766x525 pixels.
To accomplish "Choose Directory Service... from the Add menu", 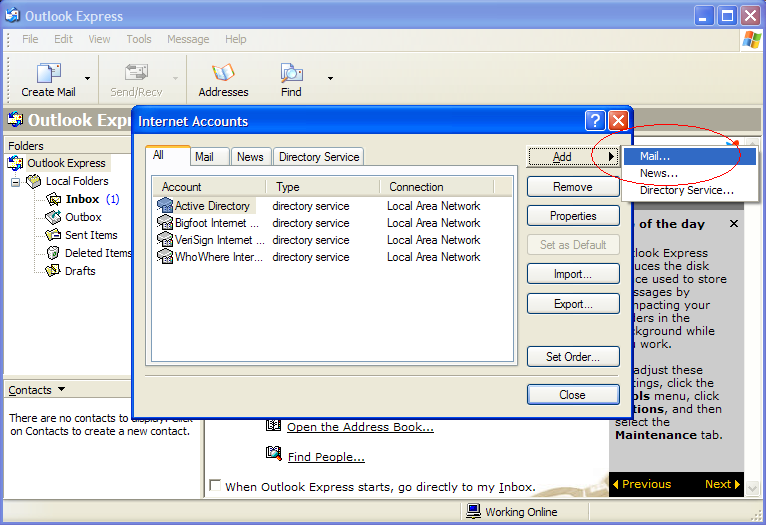I will click(689, 190).
